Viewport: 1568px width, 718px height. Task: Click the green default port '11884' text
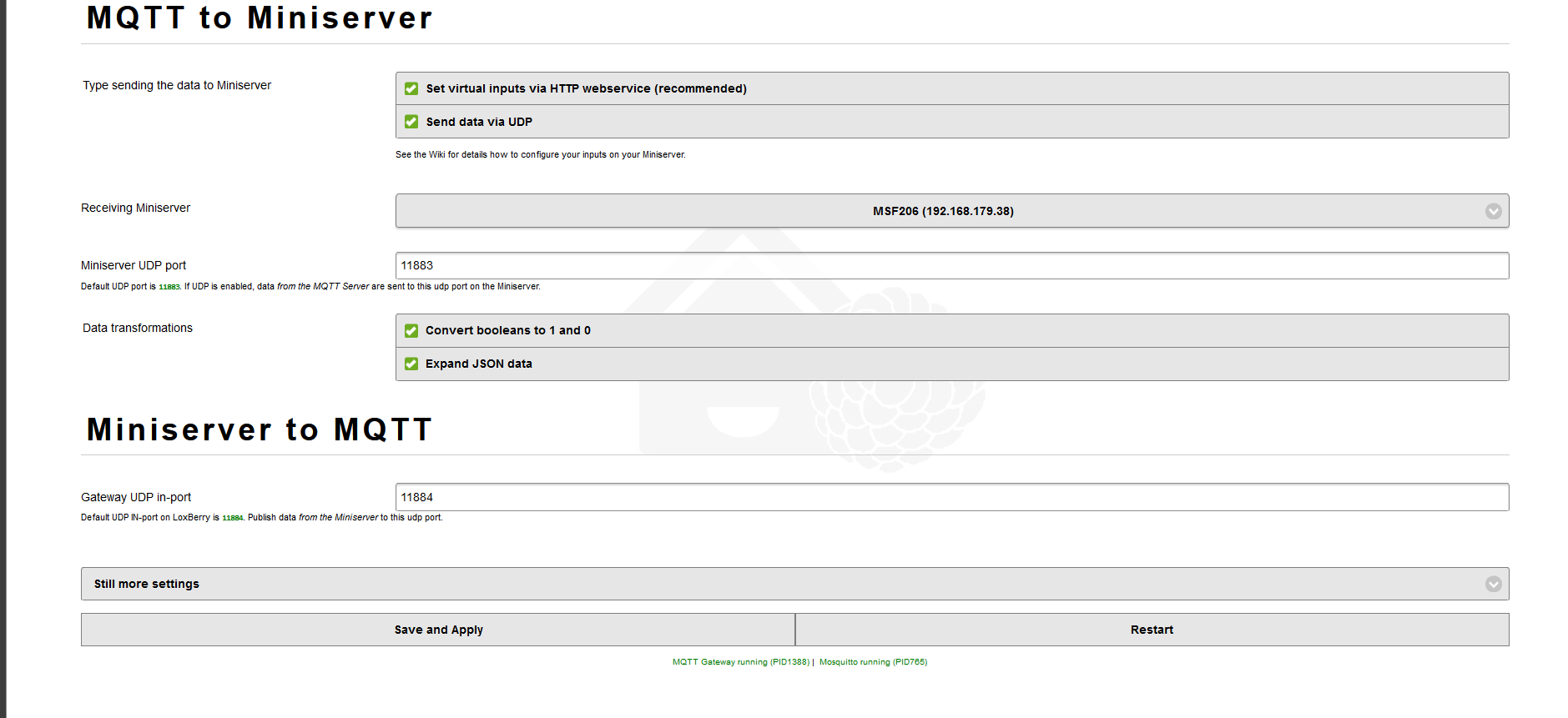(233, 518)
